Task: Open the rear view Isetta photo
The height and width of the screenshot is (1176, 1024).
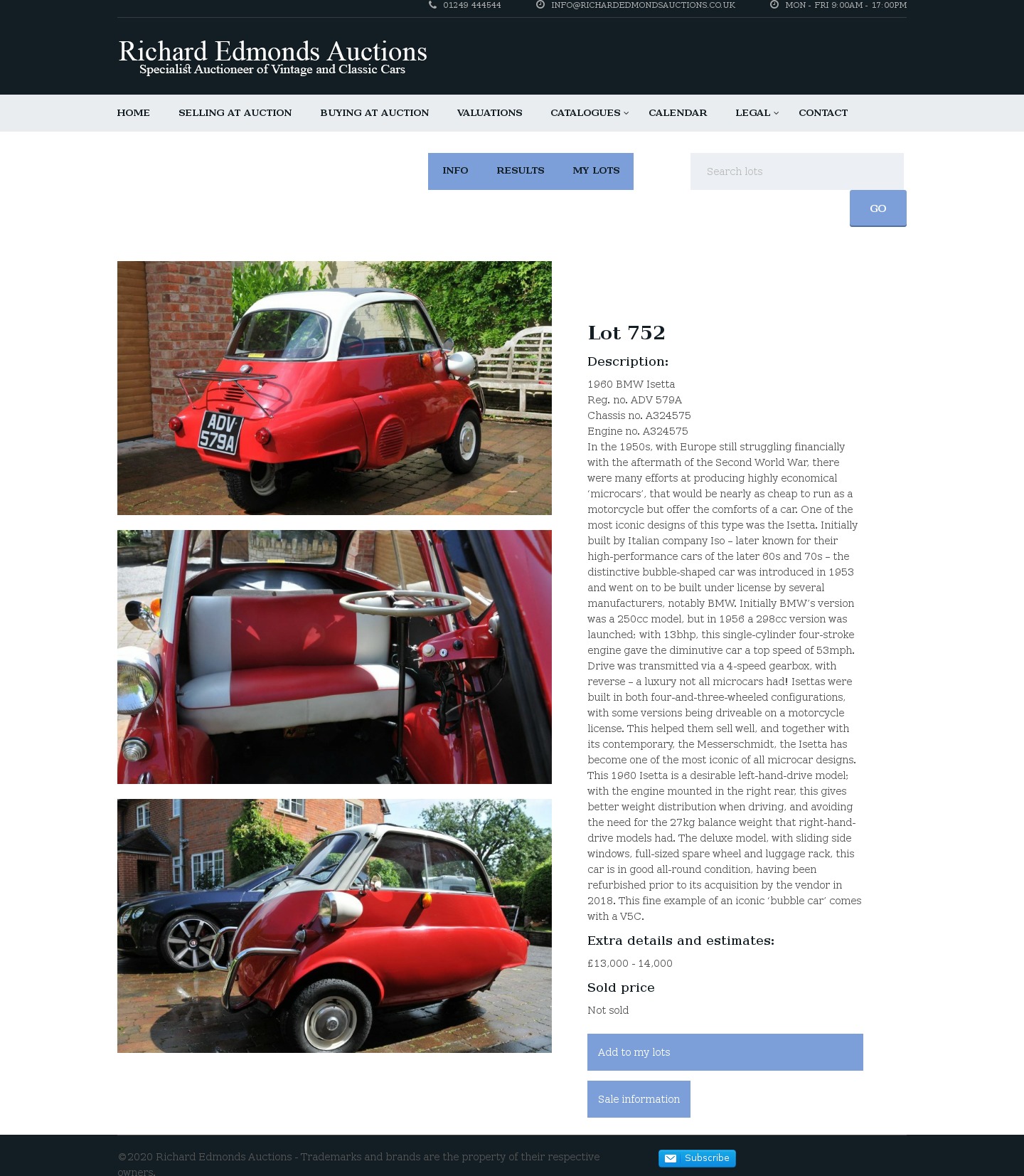Action: point(334,388)
